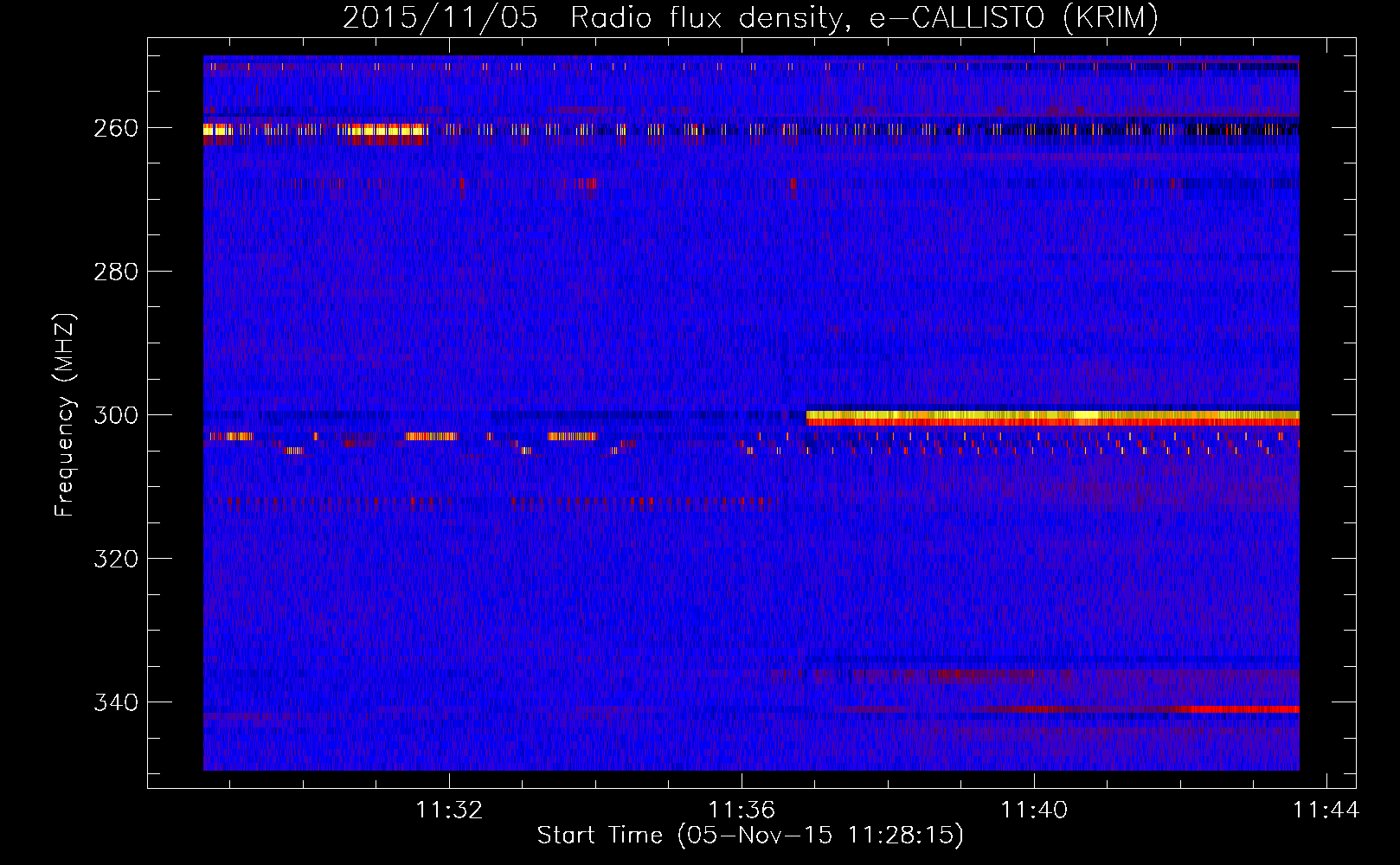The width and height of the screenshot is (1400, 865).
Task: Click the 280 frequency tick label
Action: coord(116,272)
